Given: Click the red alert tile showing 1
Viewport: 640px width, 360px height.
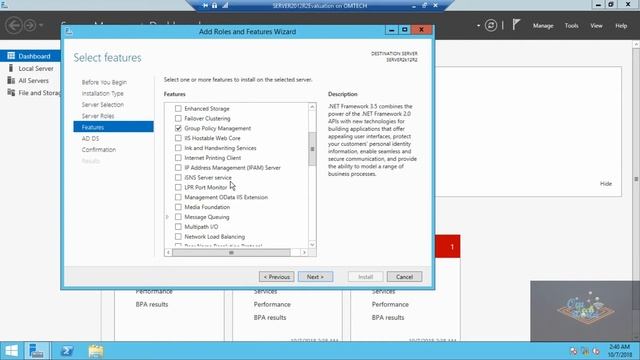Looking at the screenshot, I should pyautogui.click(x=448, y=247).
